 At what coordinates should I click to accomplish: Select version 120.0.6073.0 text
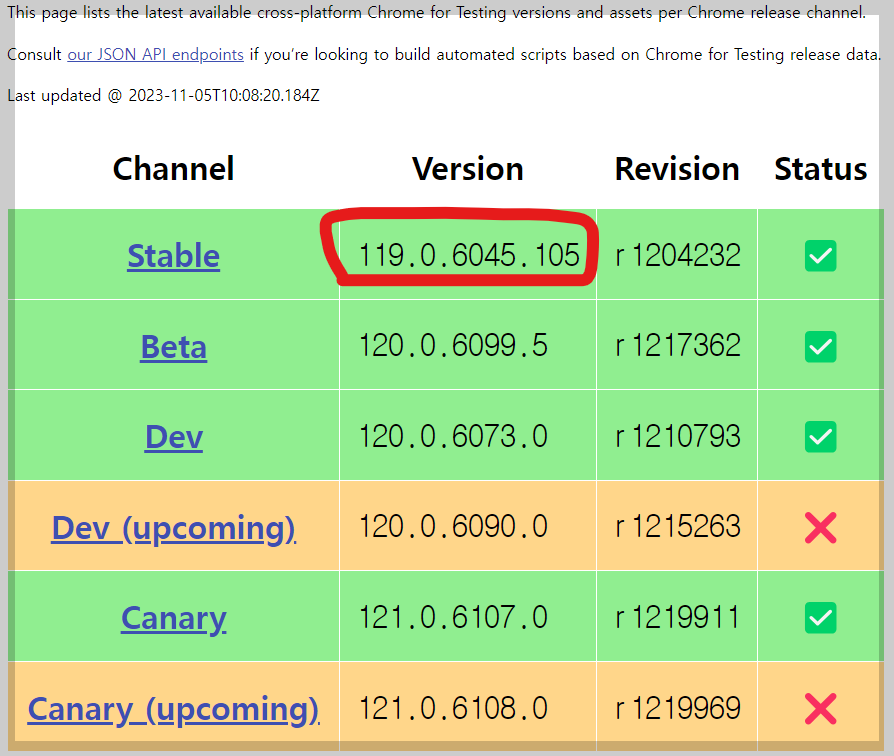pyautogui.click(x=453, y=436)
